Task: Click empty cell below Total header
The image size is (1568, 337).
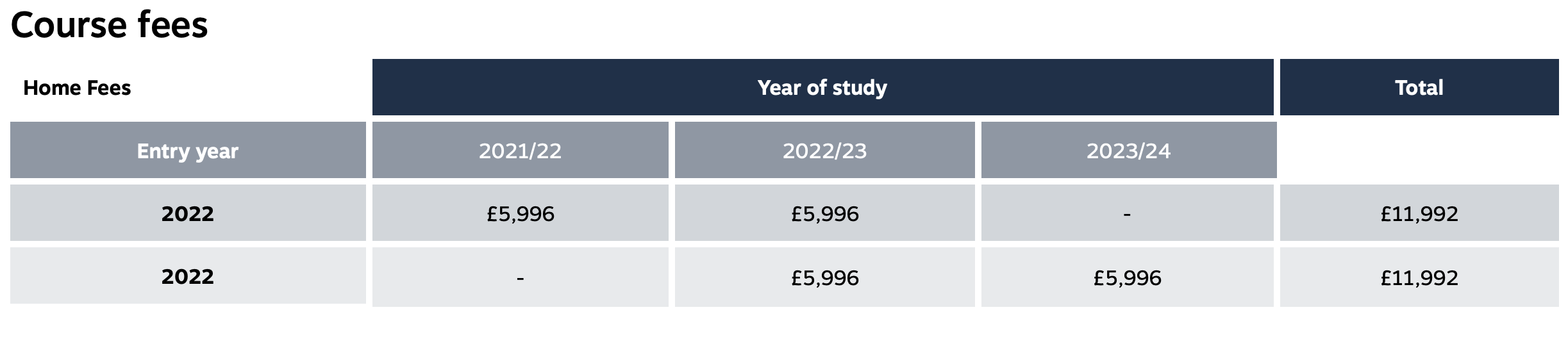Action: tap(1419, 150)
